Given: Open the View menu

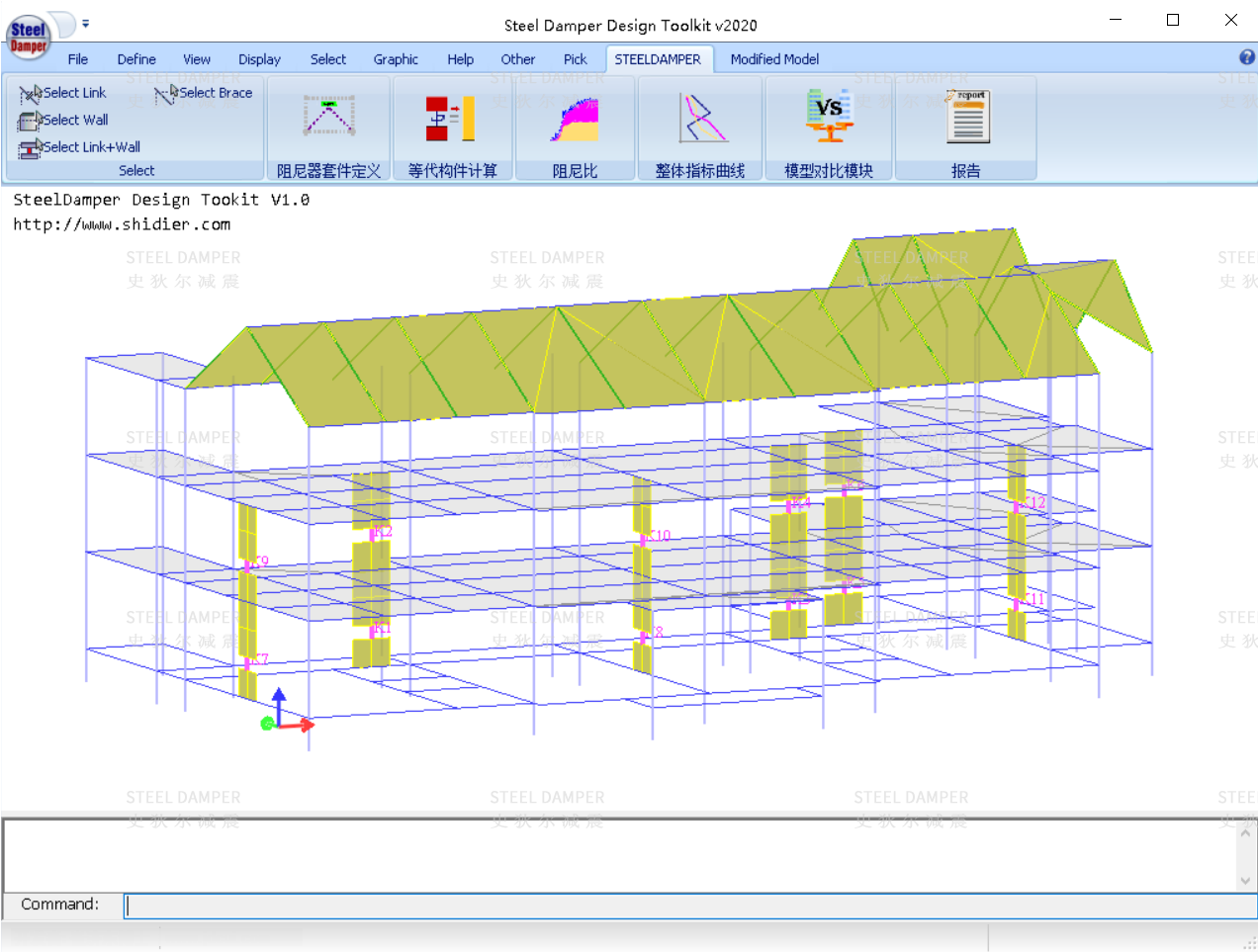Looking at the screenshot, I should pos(197,59).
